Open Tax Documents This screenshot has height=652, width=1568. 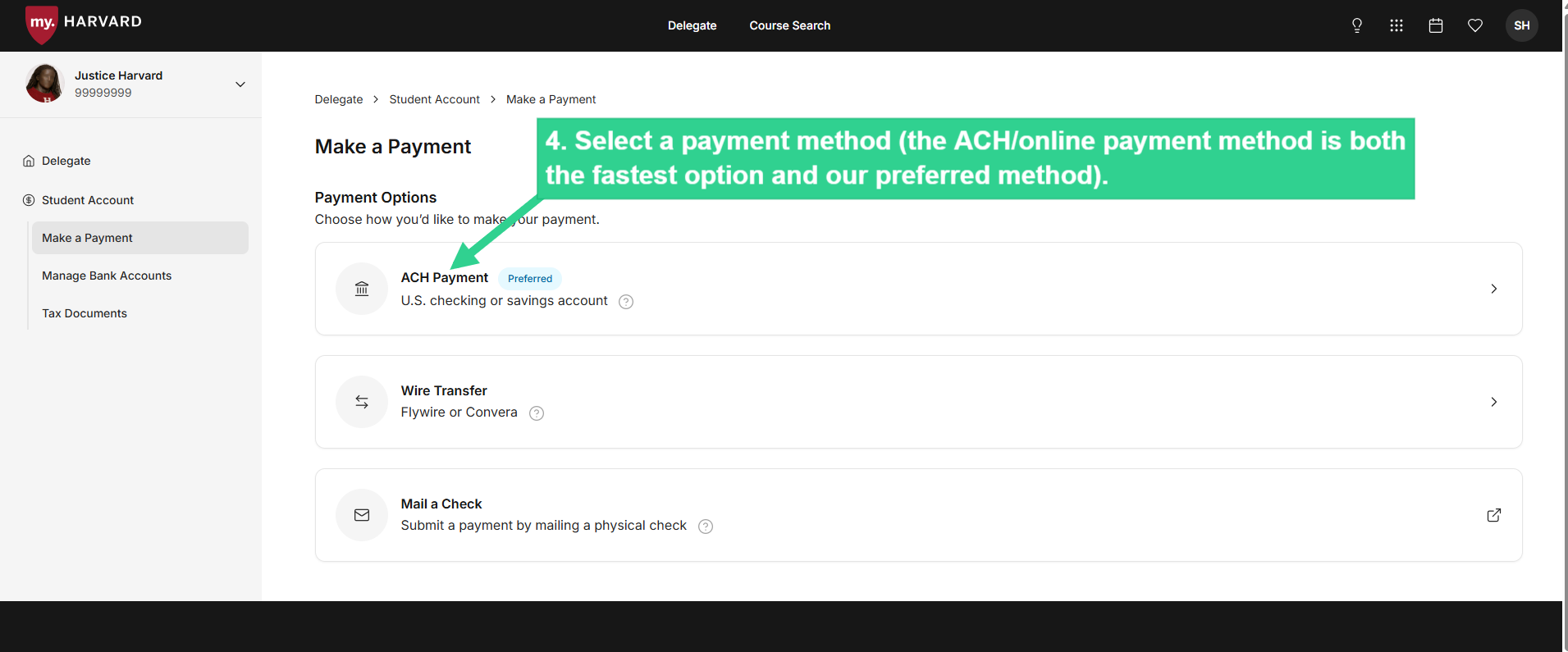85,313
